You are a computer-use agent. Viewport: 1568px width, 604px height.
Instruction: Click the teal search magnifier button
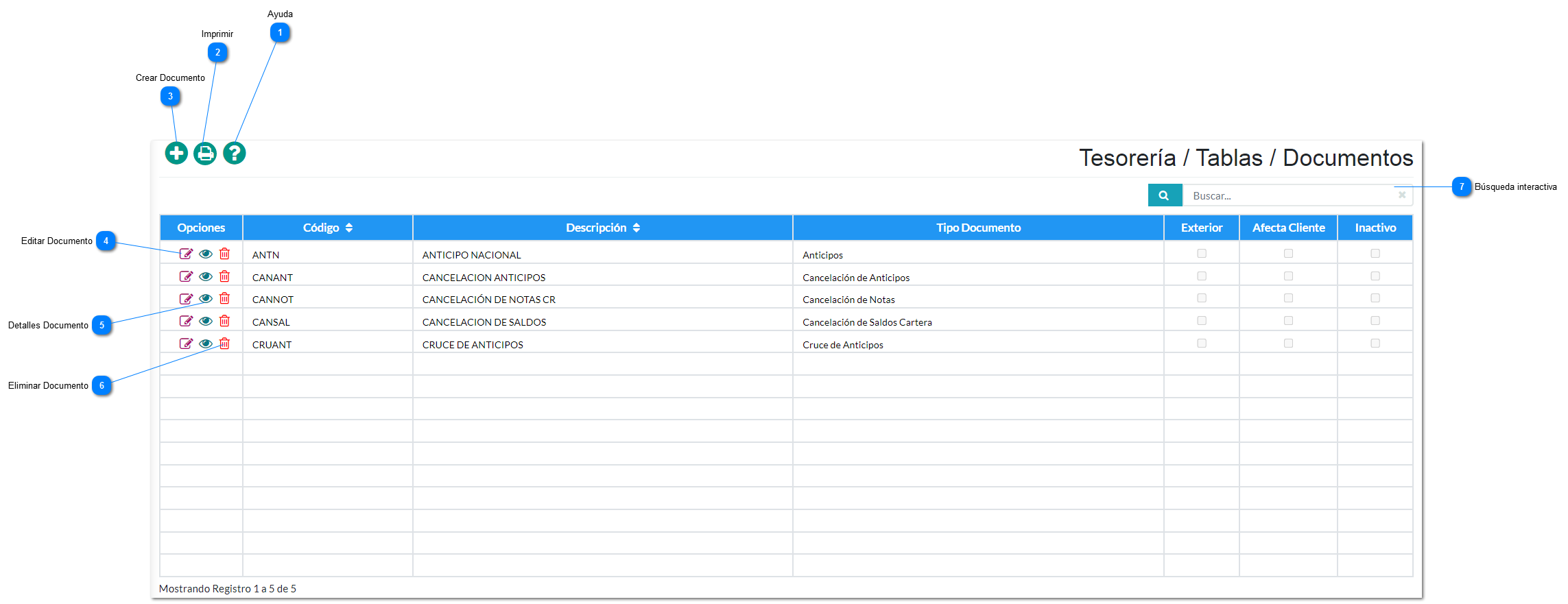[1165, 195]
